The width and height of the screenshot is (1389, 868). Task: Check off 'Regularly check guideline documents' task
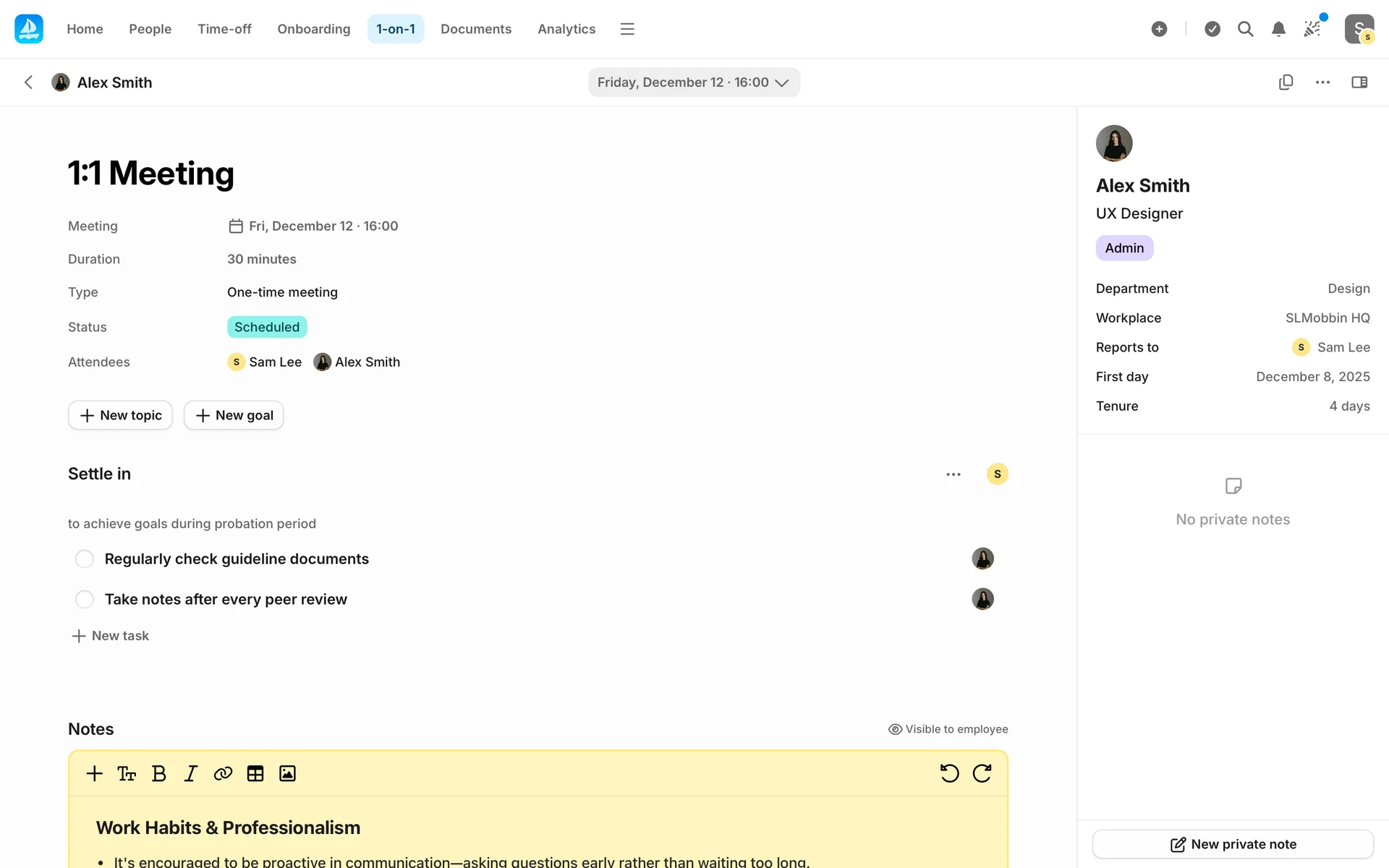click(85, 559)
